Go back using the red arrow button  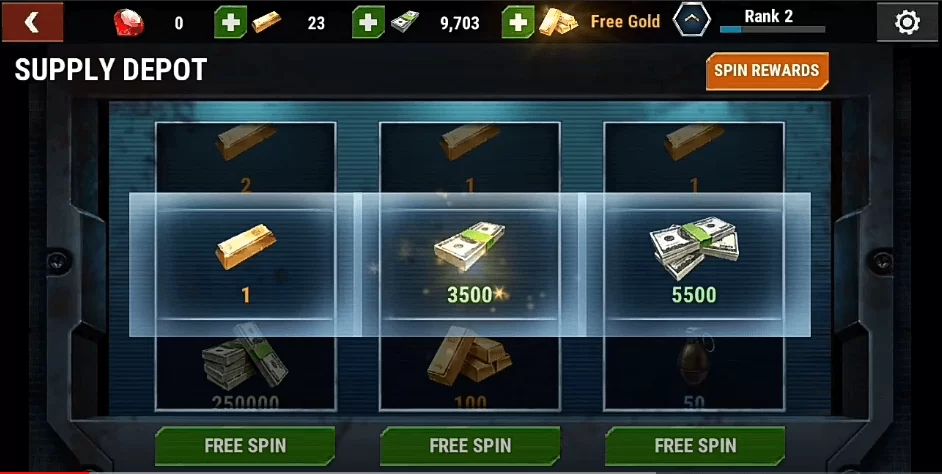click(x=32, y=22)
